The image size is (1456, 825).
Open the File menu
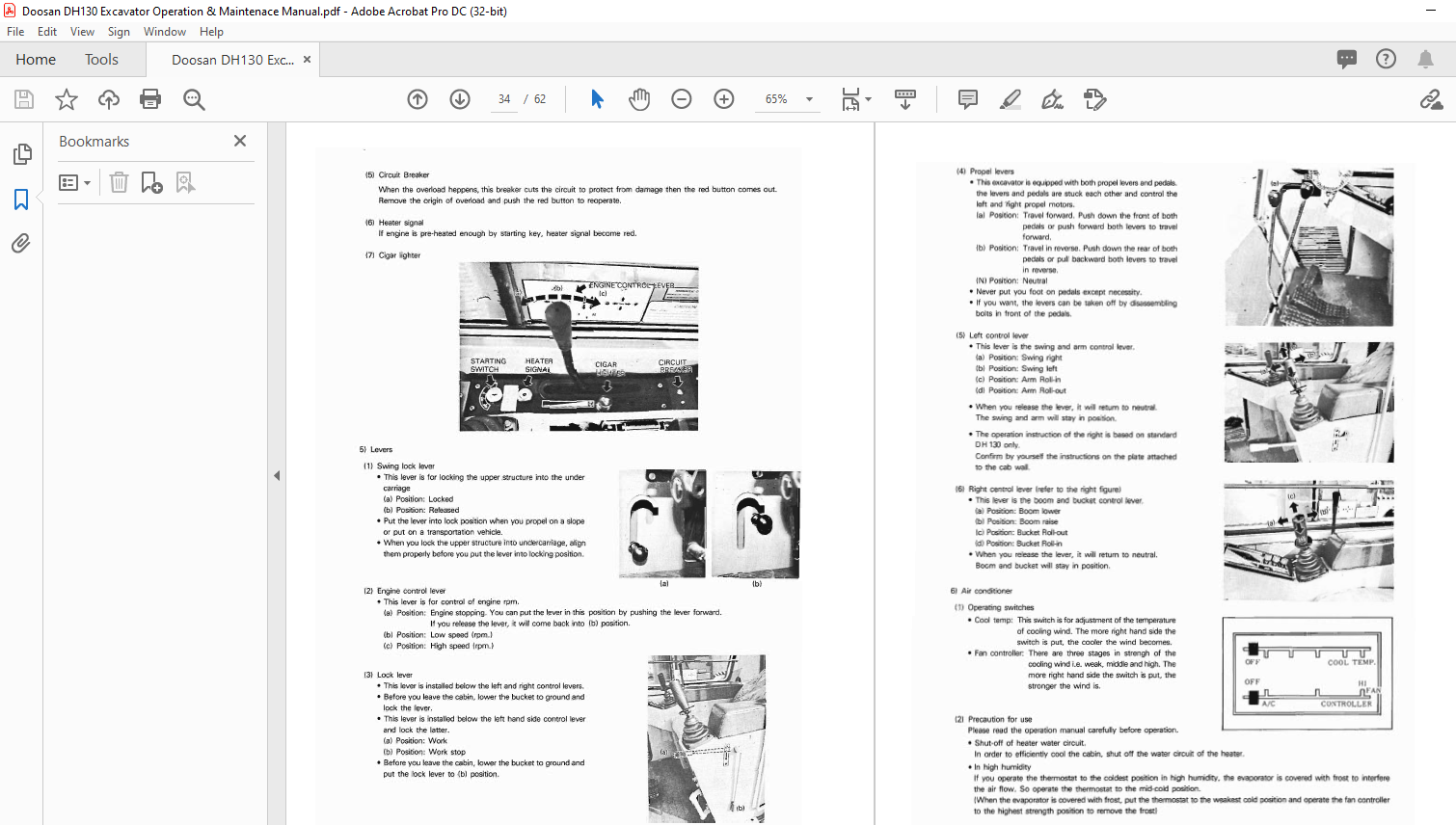[x=15, y=32]
